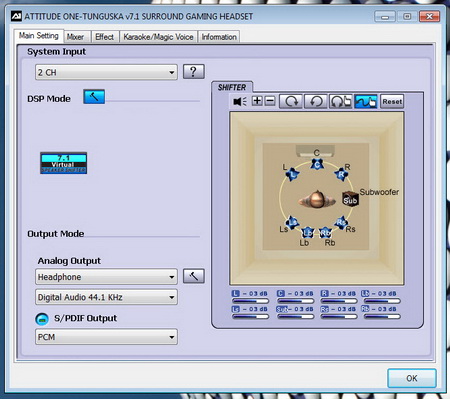Rotate speakers clockwise in Shifter
Viewport: 450px width, 399px height.
pos(291,101)
